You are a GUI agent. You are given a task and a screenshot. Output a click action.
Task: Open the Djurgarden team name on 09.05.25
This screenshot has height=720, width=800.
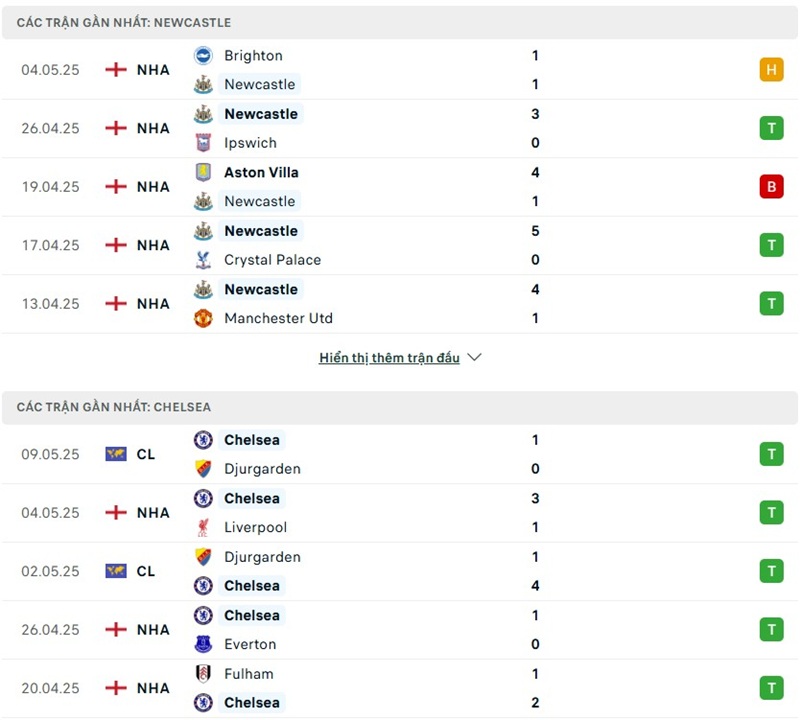click(262, 469)
